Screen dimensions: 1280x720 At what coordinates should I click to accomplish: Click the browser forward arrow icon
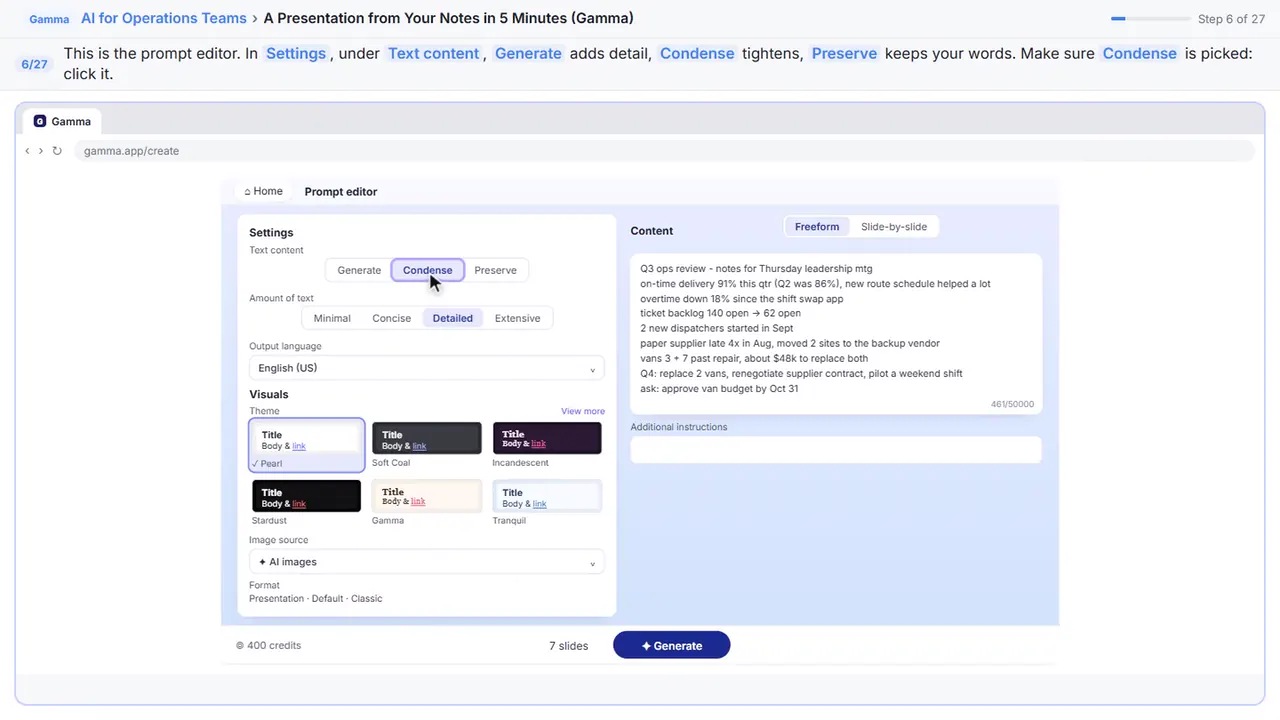click(x=40, y=151)
